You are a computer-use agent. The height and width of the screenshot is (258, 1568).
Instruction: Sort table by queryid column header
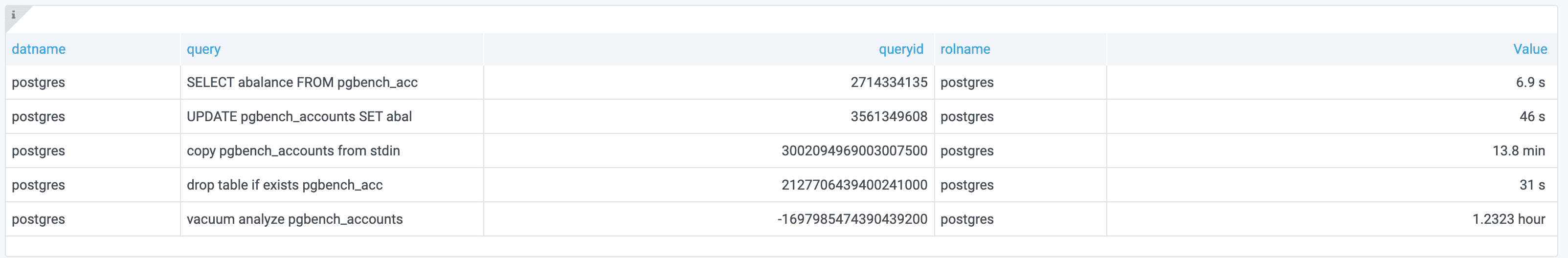point(900,49)
